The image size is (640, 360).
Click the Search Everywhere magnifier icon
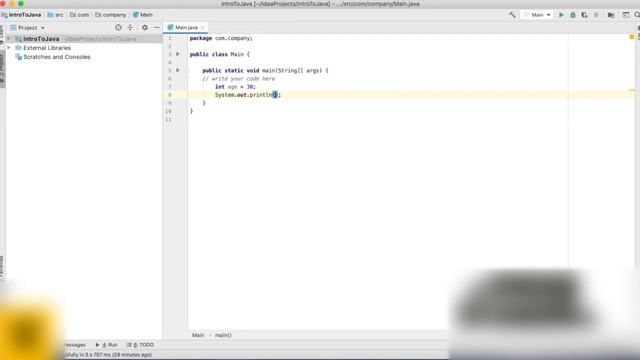(x=637, y=15)
